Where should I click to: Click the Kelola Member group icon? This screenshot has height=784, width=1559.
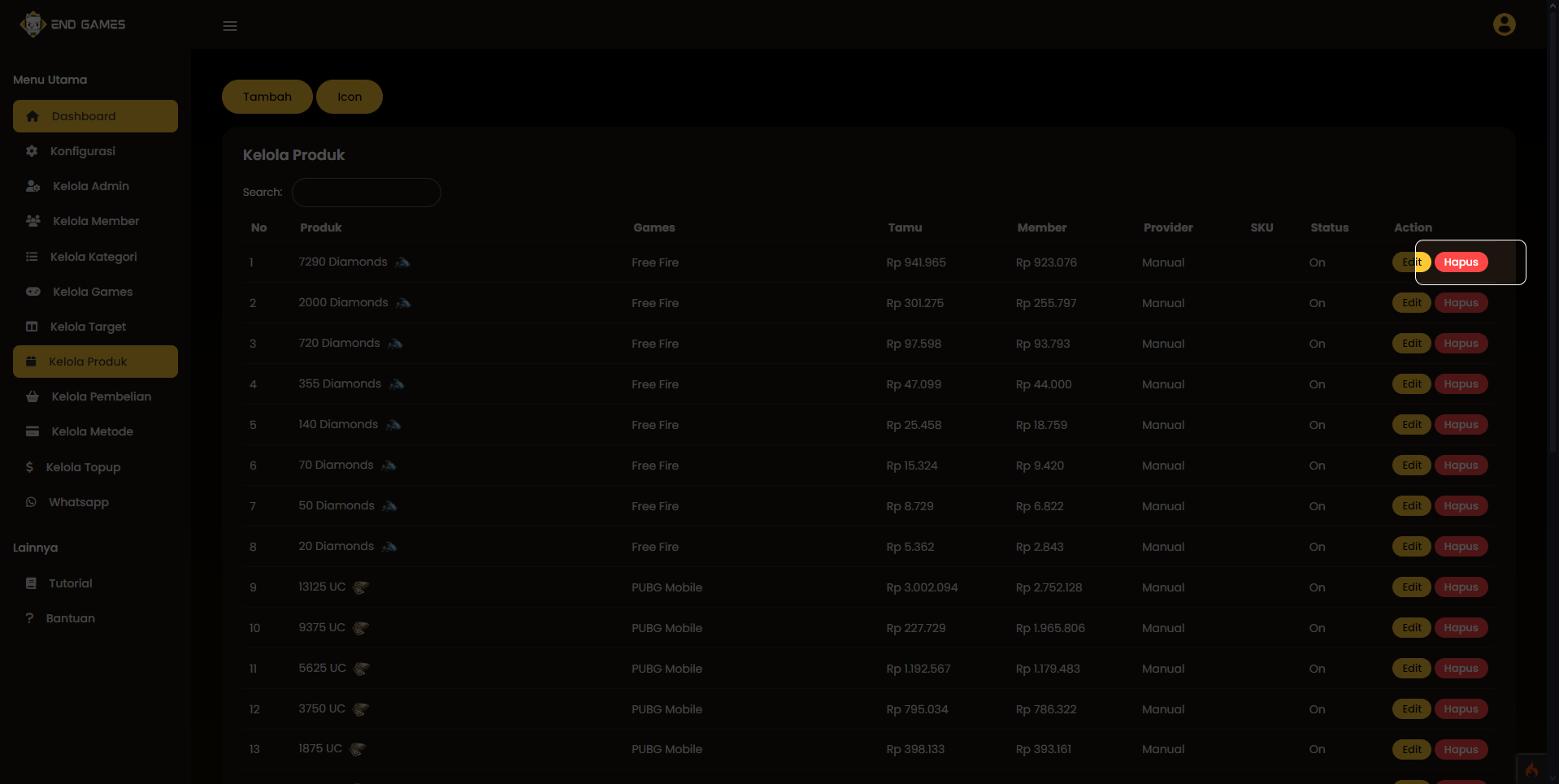click(x=33, y=221)
